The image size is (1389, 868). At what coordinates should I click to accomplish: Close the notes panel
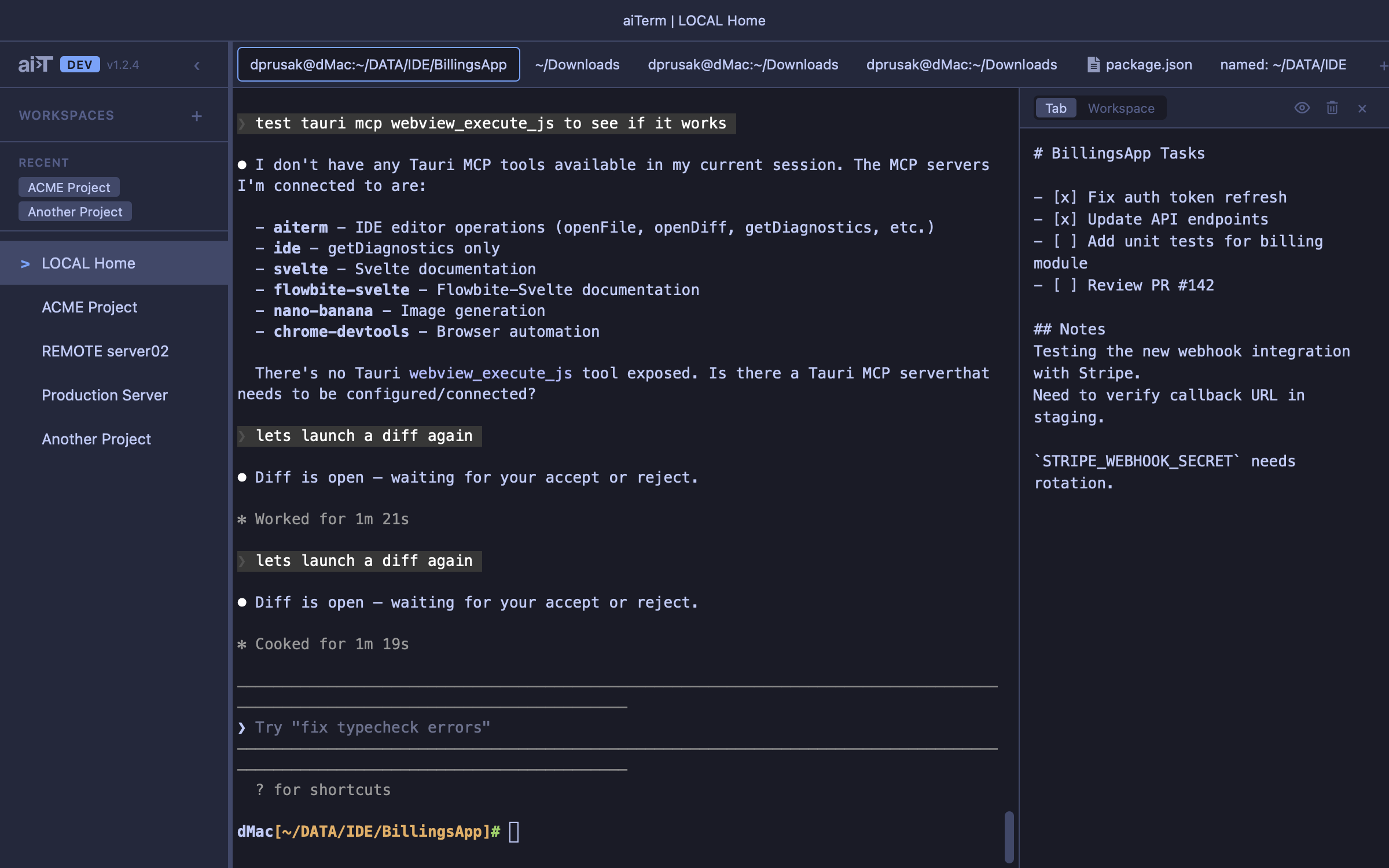point(1362,108)
